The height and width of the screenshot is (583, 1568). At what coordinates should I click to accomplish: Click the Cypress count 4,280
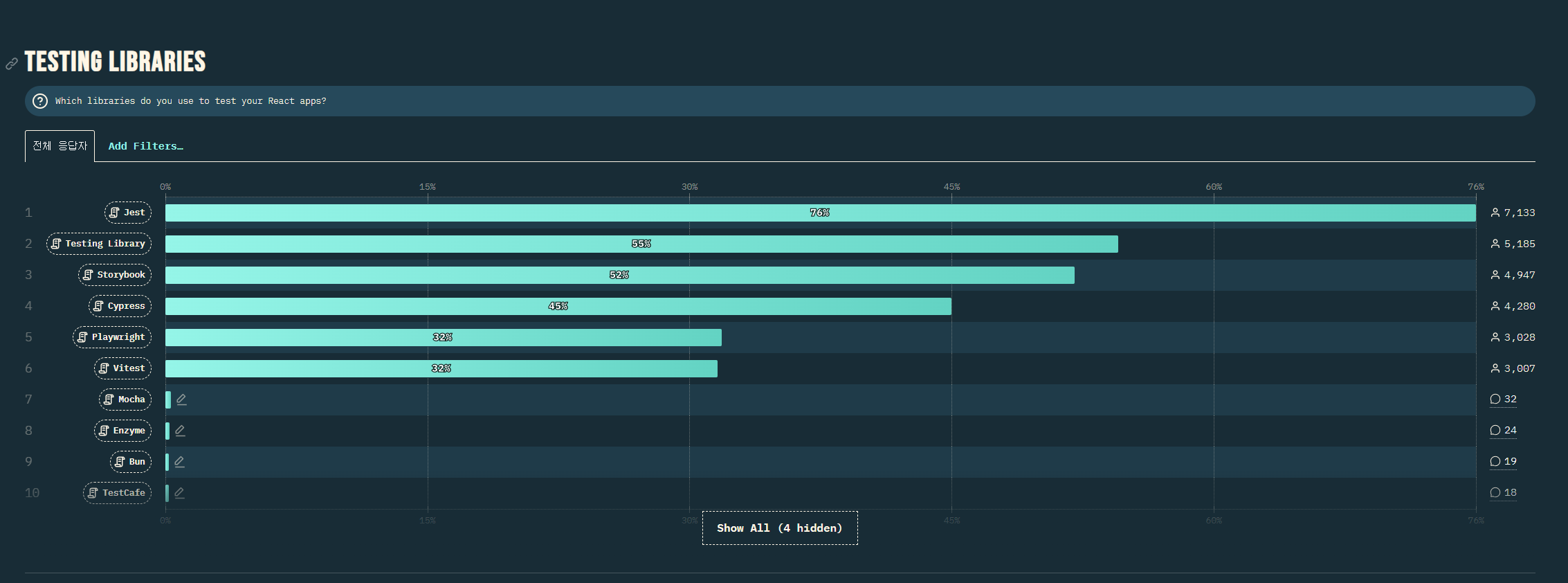click(1513, 306)
